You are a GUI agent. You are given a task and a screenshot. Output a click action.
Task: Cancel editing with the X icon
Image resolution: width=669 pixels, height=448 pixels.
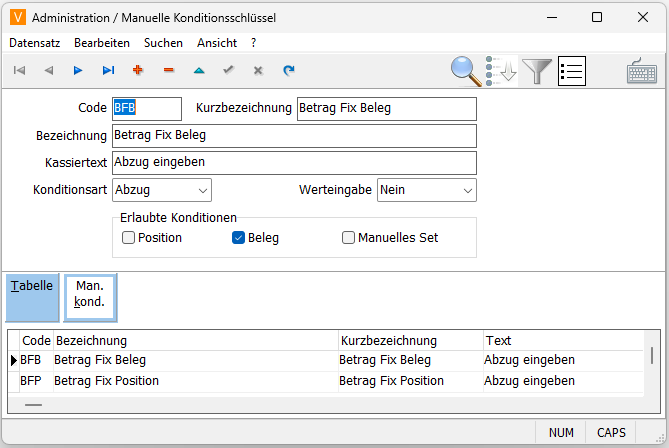pos(258,70)
